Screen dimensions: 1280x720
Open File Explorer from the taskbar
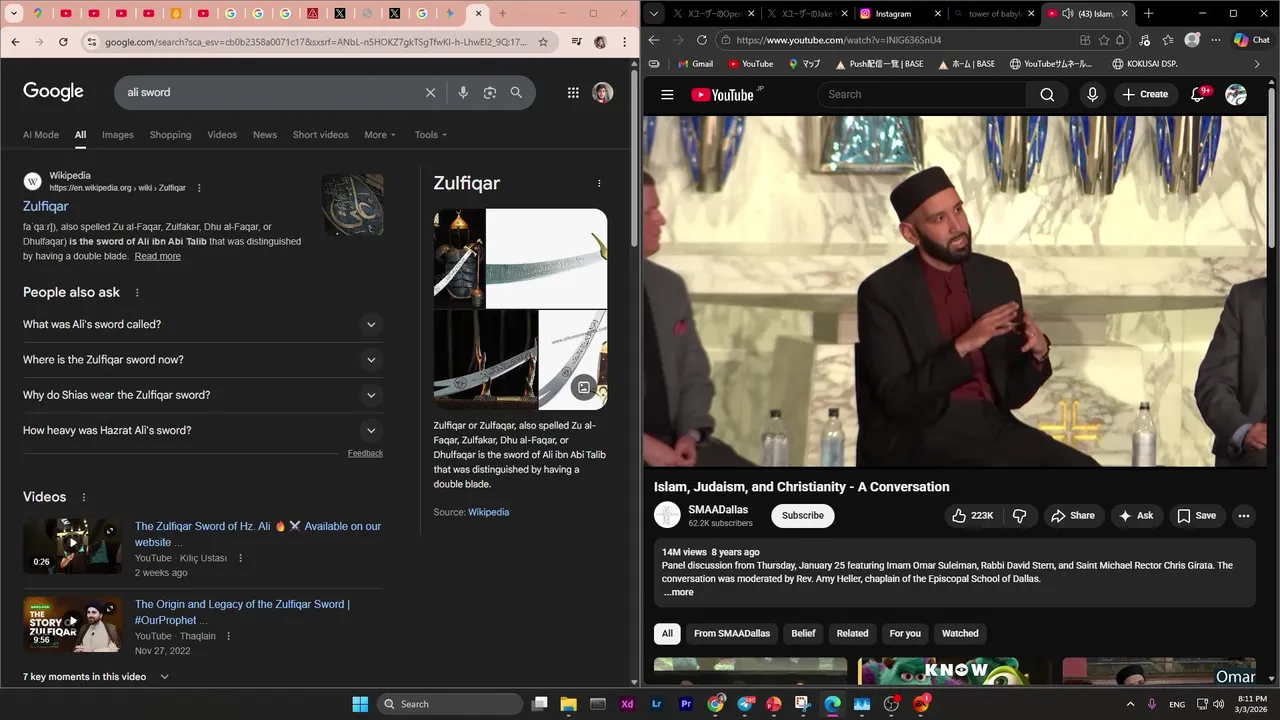point(568,704)
